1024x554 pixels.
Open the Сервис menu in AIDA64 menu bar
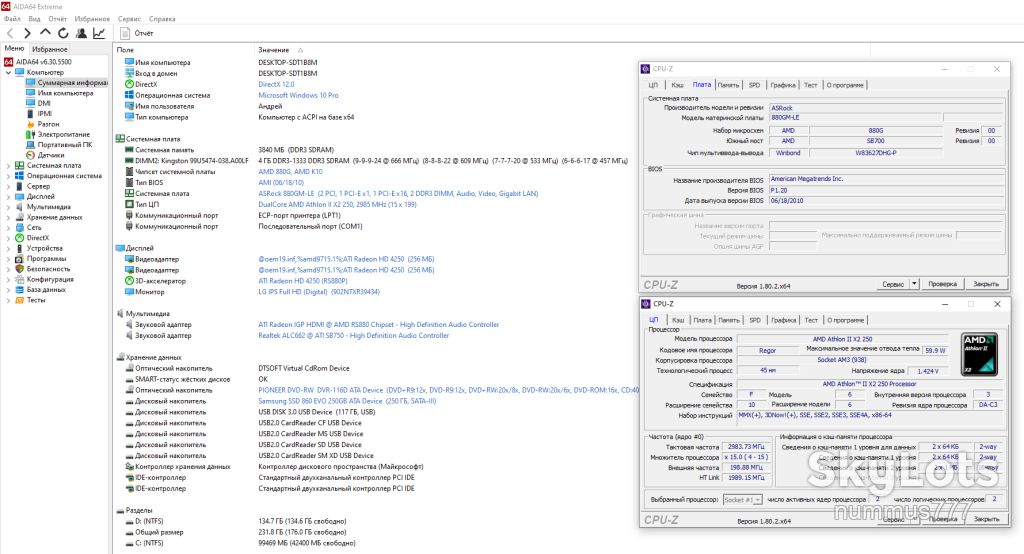[129, 19]
